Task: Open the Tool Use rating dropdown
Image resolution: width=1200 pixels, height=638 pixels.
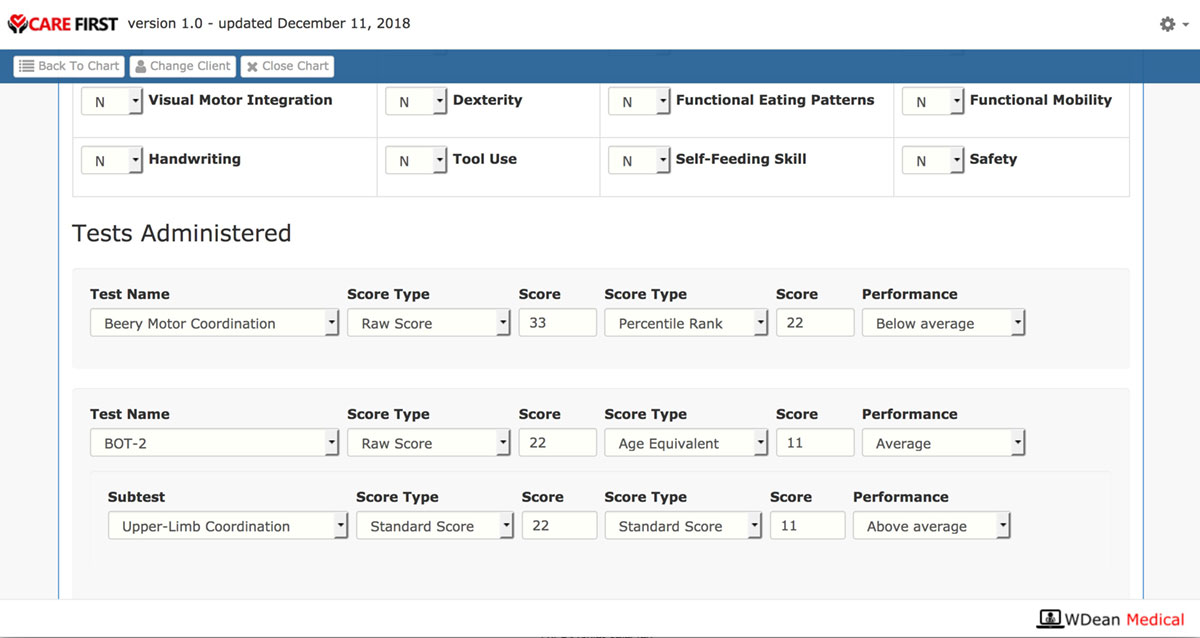Action: pos(416,160)
